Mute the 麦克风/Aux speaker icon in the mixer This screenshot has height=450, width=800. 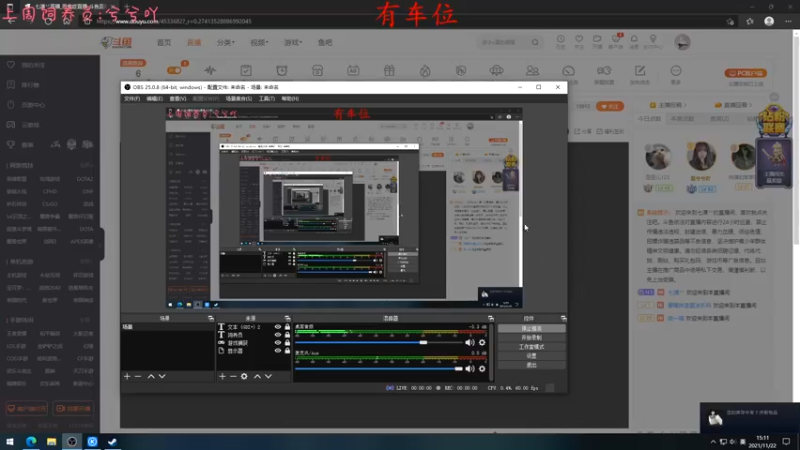[x=469, y=368]
